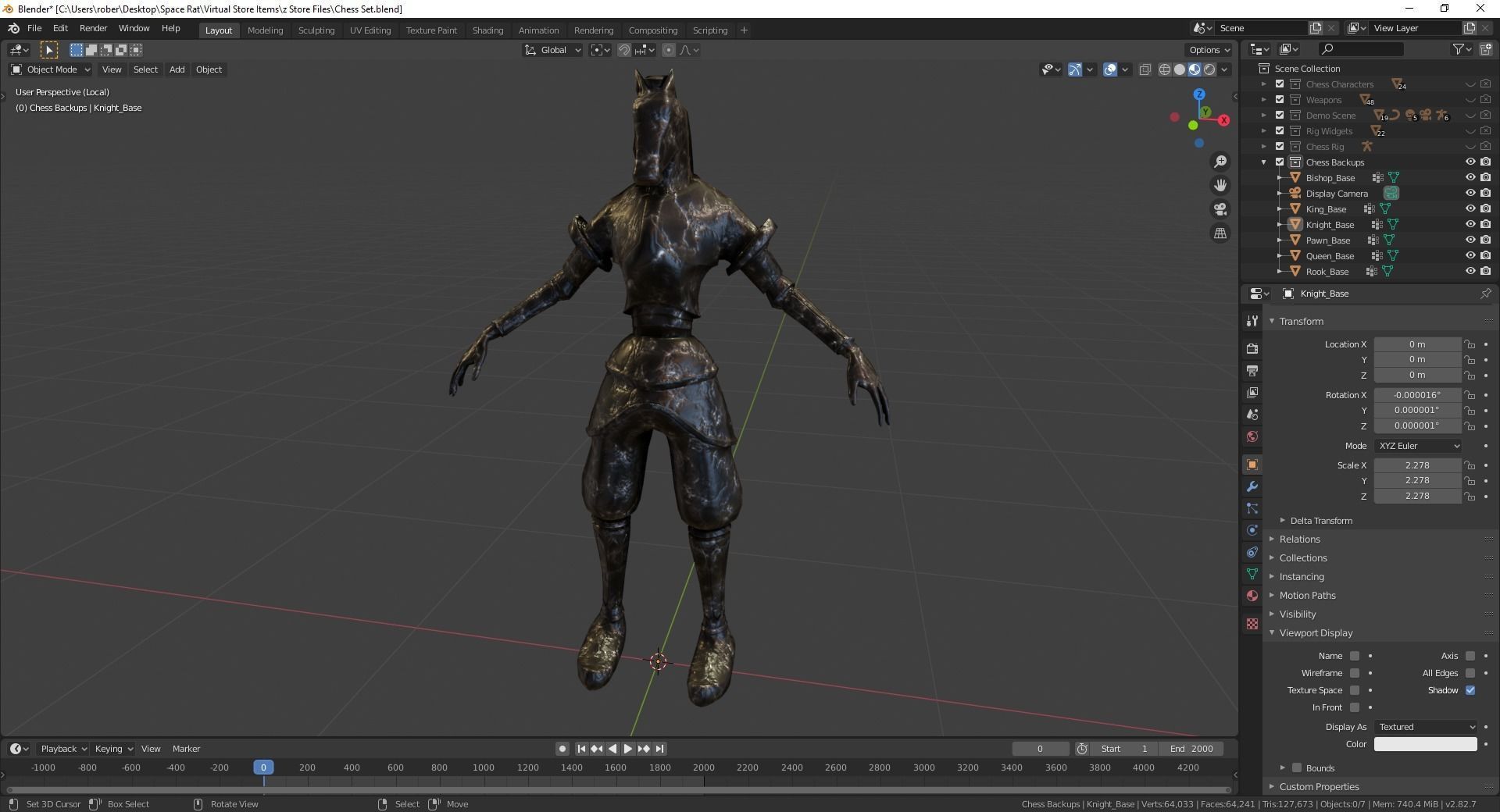Open the Global transform orientation dropdown
The width and height of the screenshot is (1500, 812).
pos(553,50)
